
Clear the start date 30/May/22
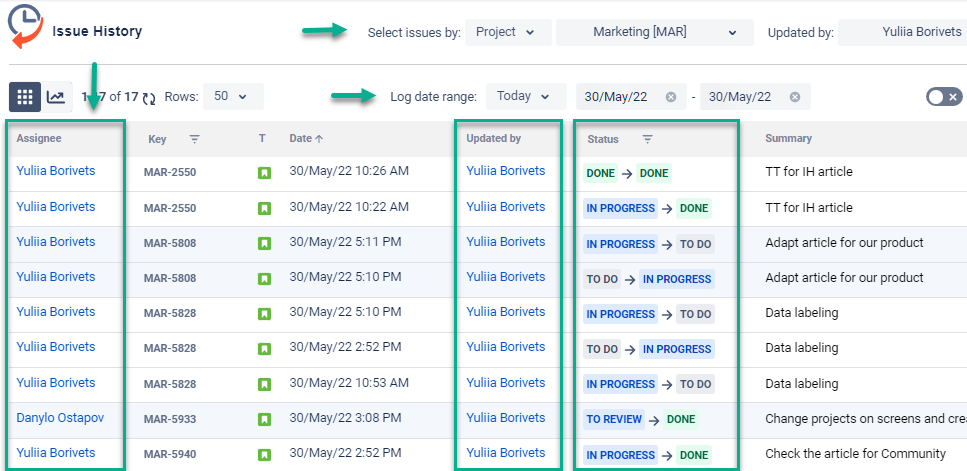pyautogui.click(x=671, y=97)
